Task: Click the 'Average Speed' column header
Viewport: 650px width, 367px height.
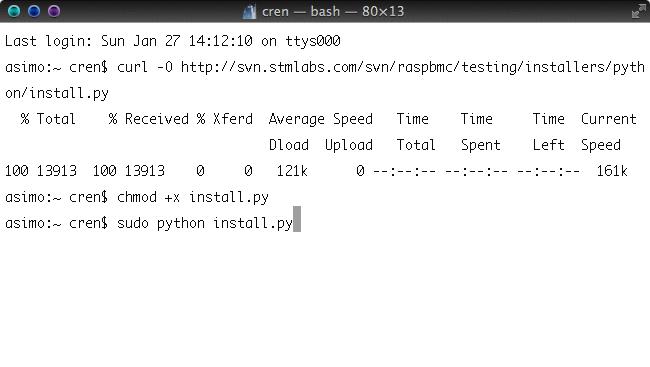Action: click(x=320, y=119)
